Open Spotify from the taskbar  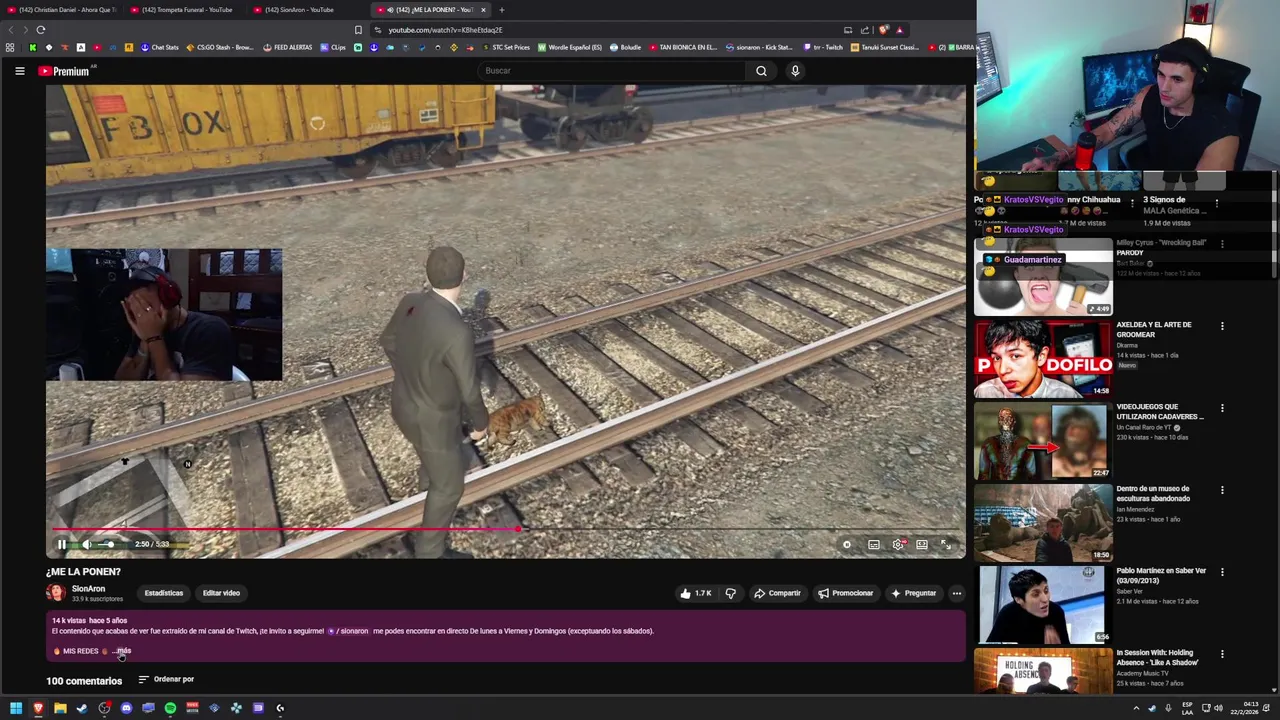pyautogui.click(x=170, y=708)
